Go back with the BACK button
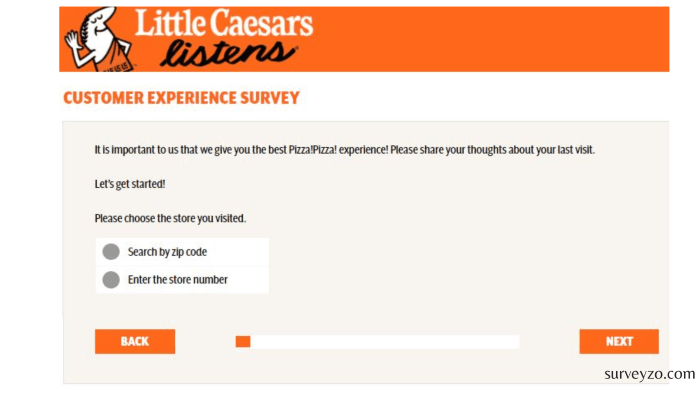 coord(135,341)
